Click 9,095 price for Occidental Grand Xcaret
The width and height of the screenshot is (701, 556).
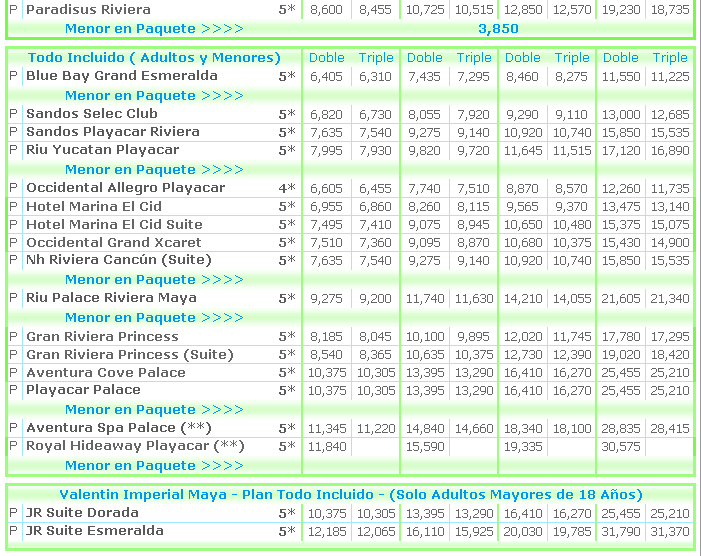pyautogui.click(x=424, y=243)
